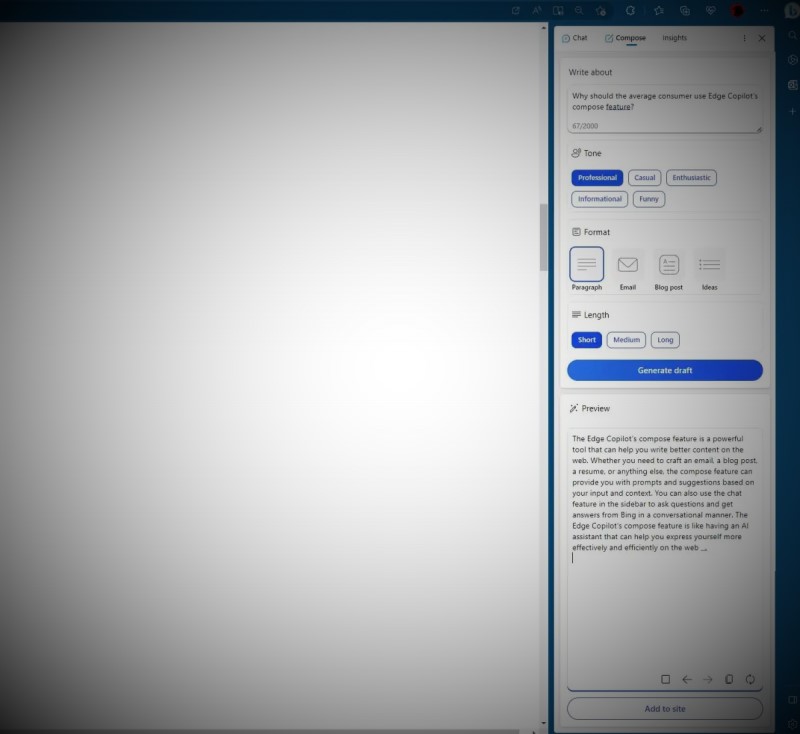The width and height of the screenshot is (800, 734).
Task: Open the Outlook icon in right sidebar
Action: pos(792,85)
